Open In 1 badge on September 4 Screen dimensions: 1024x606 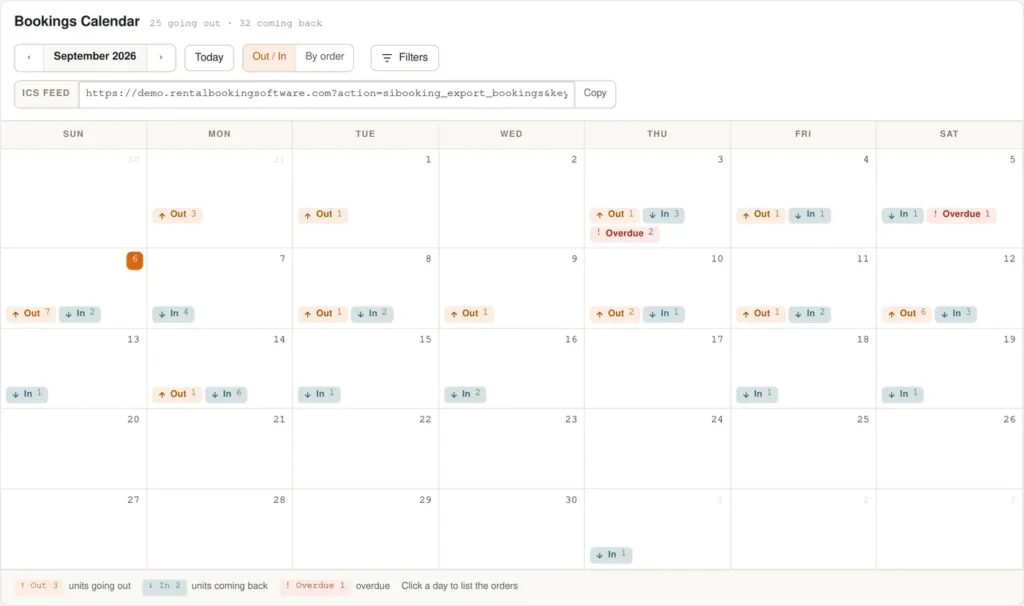809,214
